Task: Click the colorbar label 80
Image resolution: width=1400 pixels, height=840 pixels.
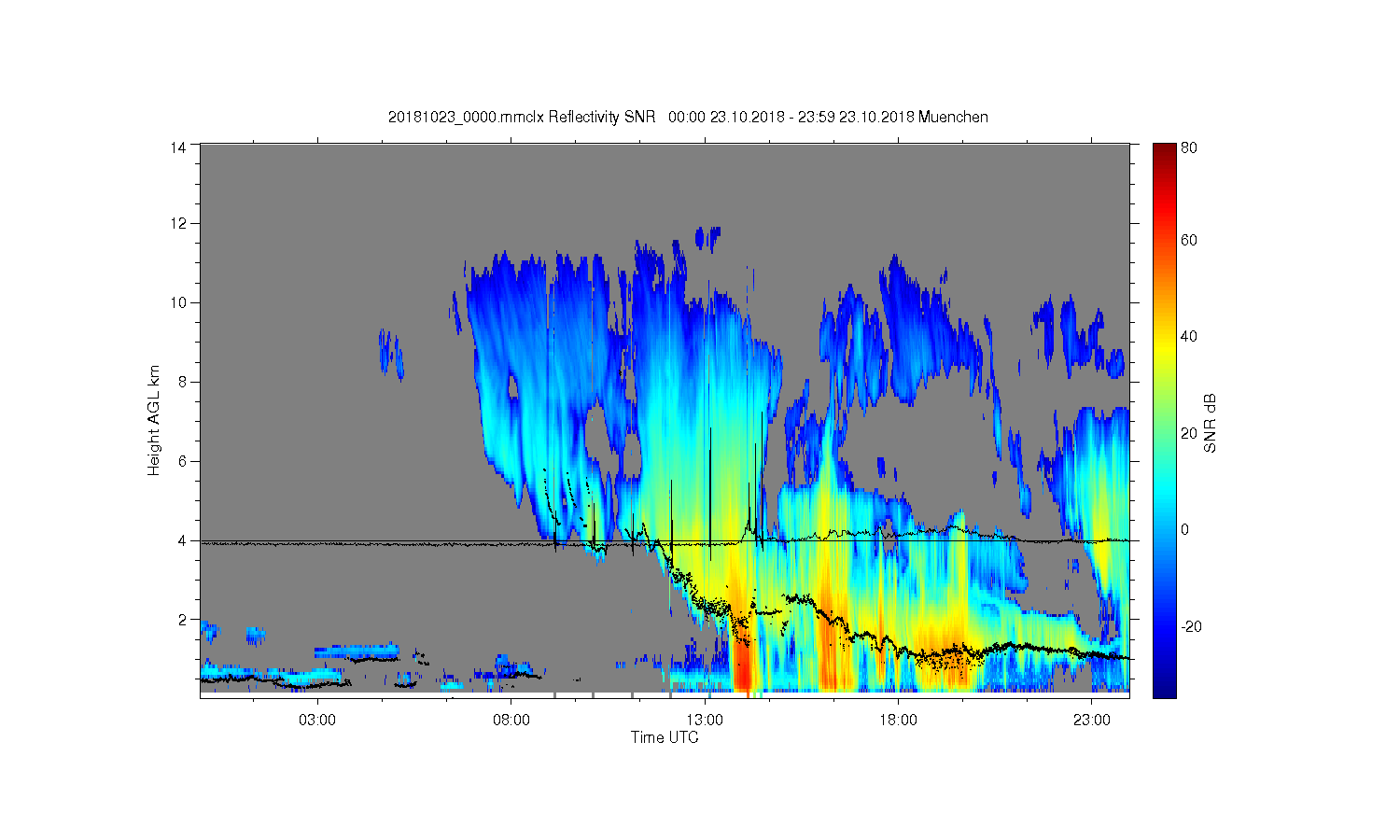Action: (x=1189, y=148)
